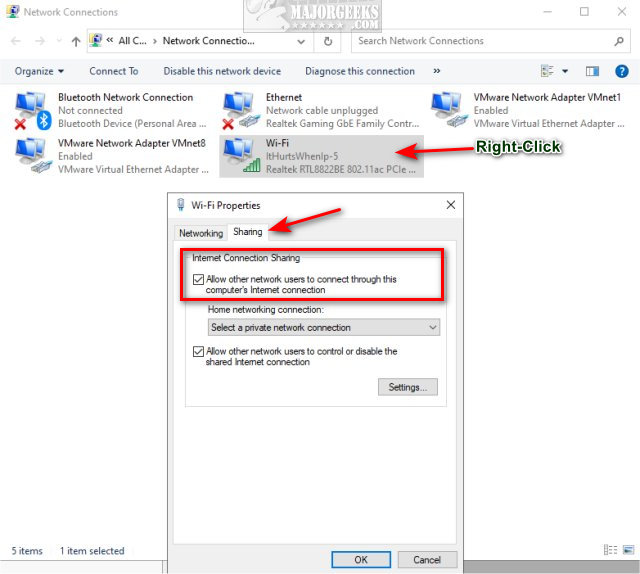Confirm with the OK button
This screenshot has height=574, width=640.
click(361, 560)
